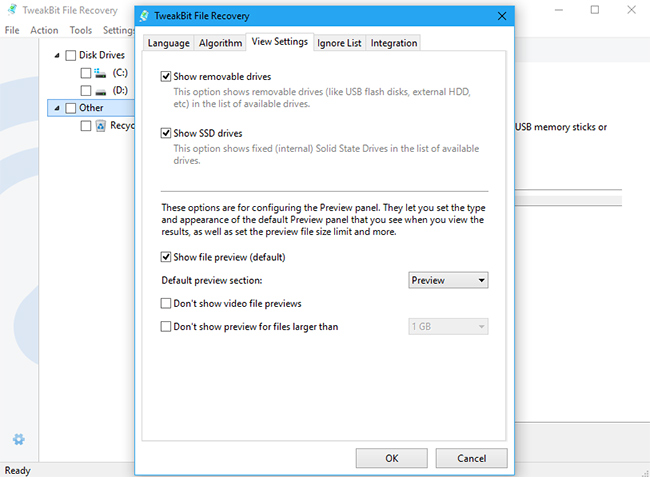The image size is (650, 477).
Task: Uncheck Show removable drives
Action: [166, 77]
